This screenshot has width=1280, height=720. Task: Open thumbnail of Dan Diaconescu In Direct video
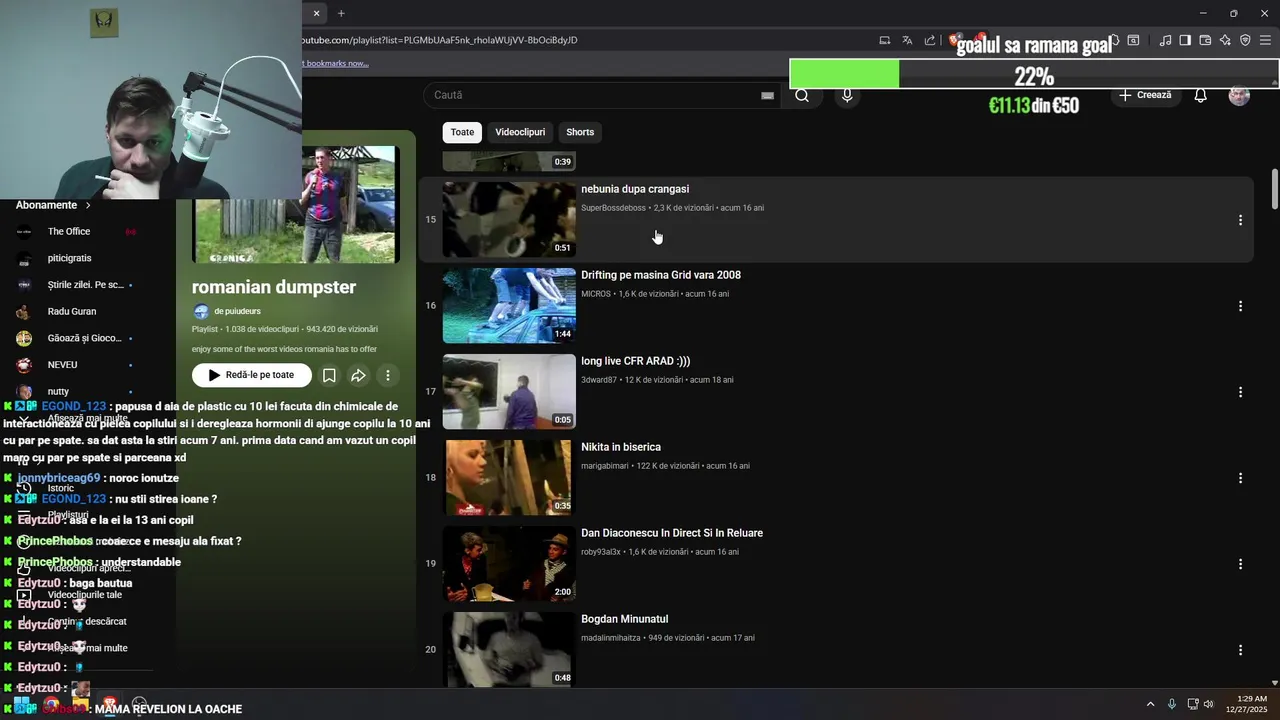click(509, 563)
